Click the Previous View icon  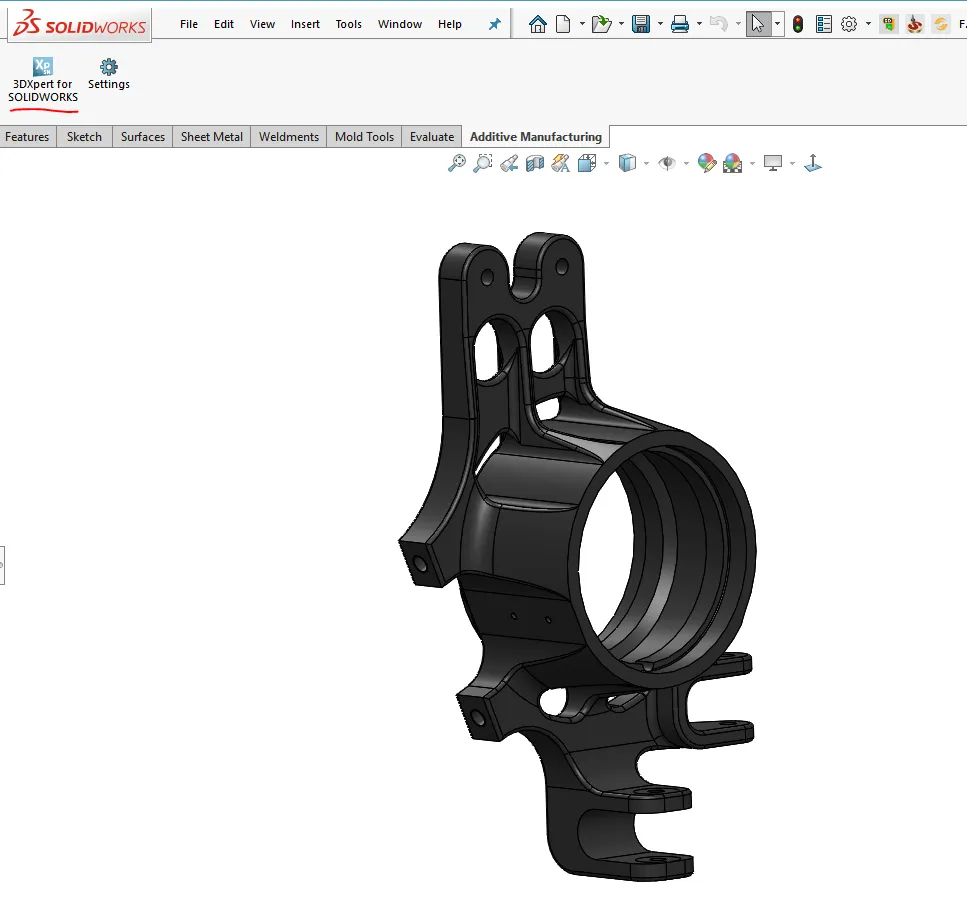pyautogui.click(x=507, y=163)
